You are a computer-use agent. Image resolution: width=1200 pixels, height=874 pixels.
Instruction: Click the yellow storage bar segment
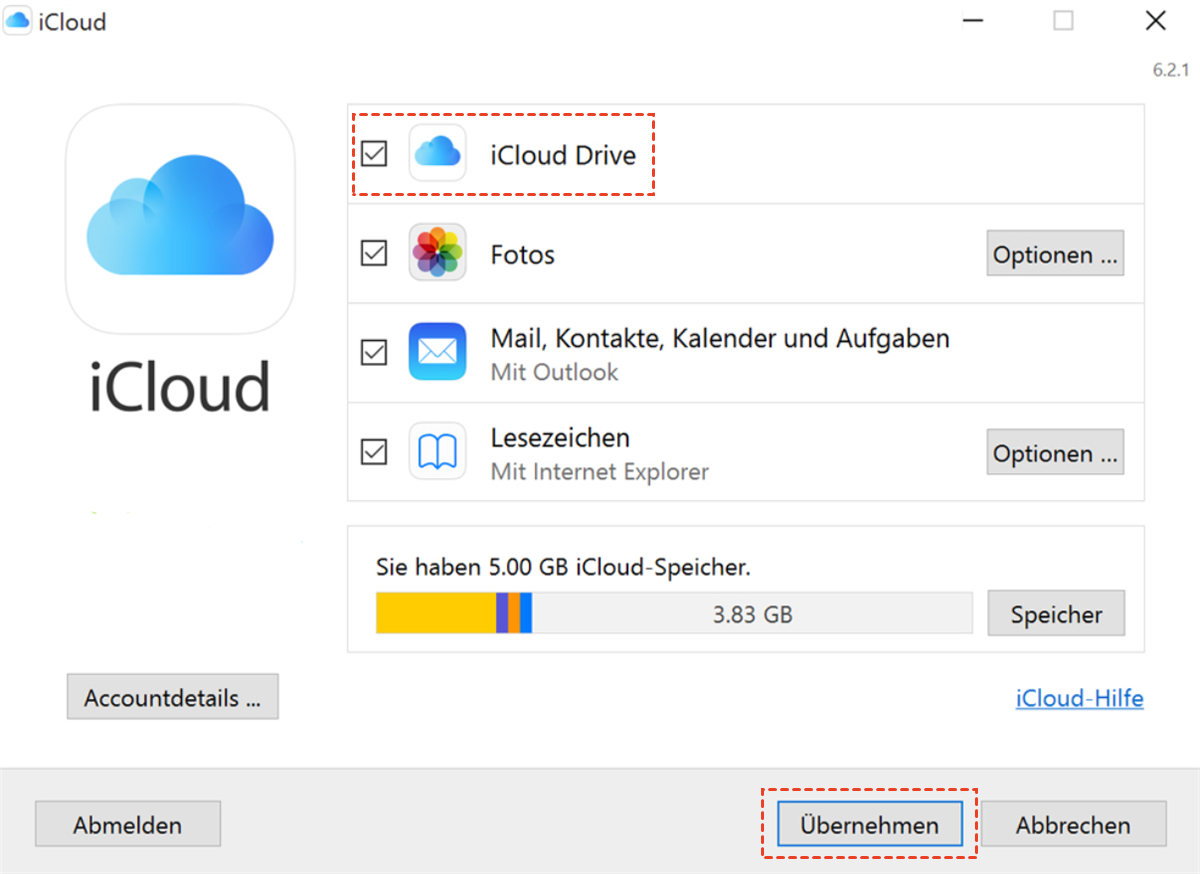pos(435,613)
